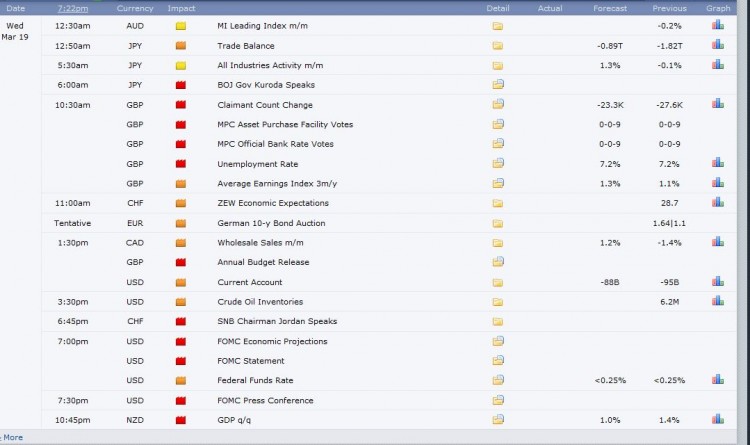Select the FOMC Press Conference event
Screen dimensions: 750x445
pos(265,400)
